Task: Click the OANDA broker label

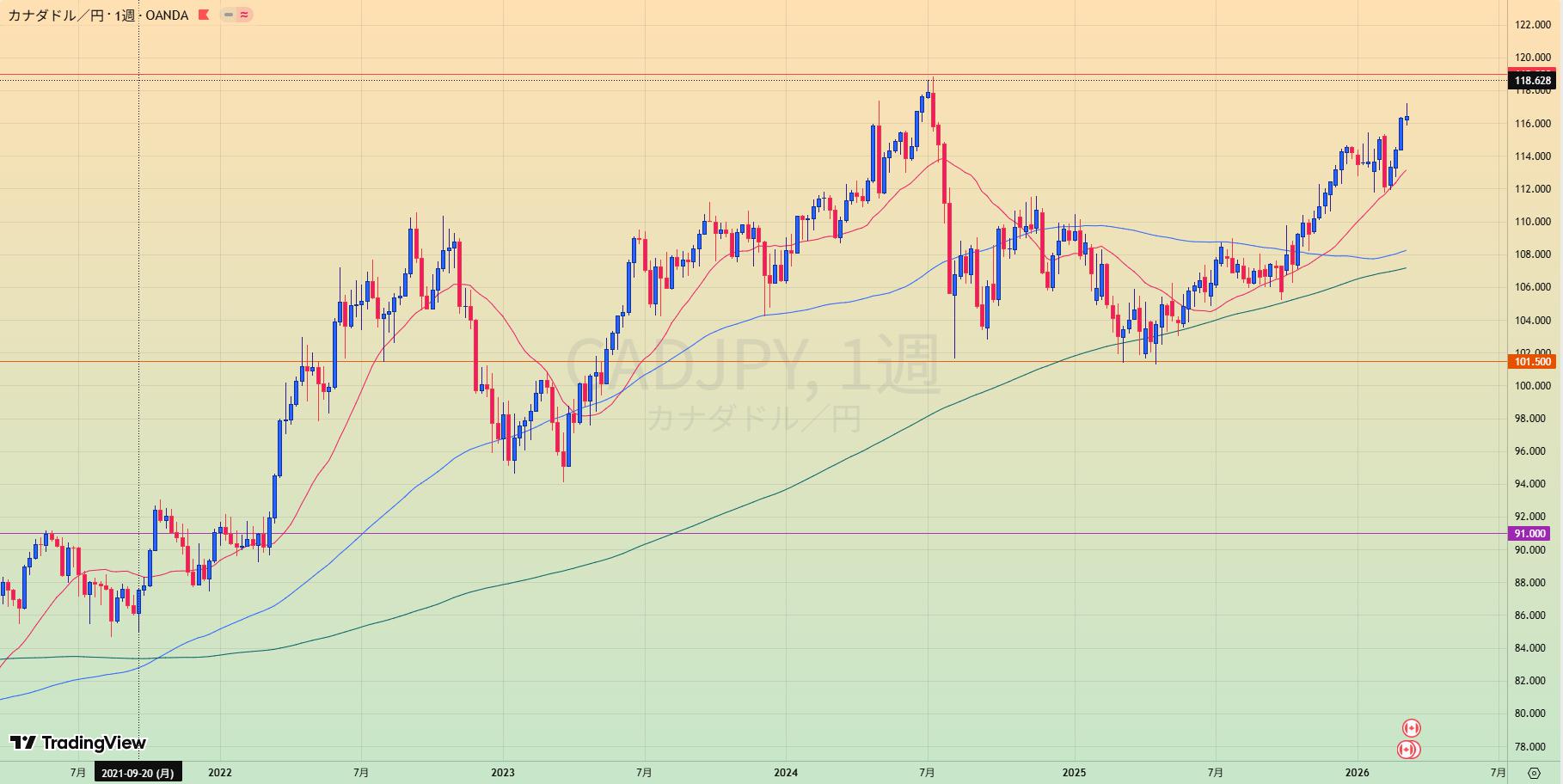Action: click(167, 15)
